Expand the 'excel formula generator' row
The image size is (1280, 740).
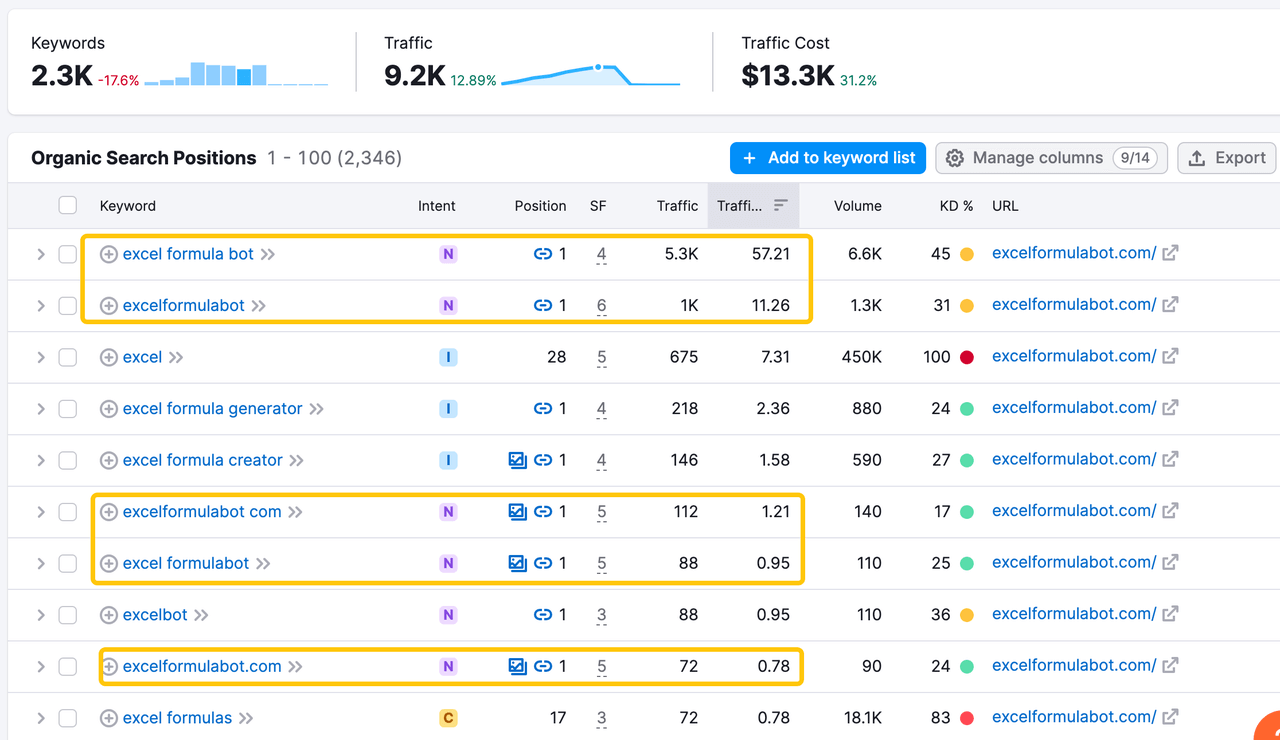pos(41,409)
